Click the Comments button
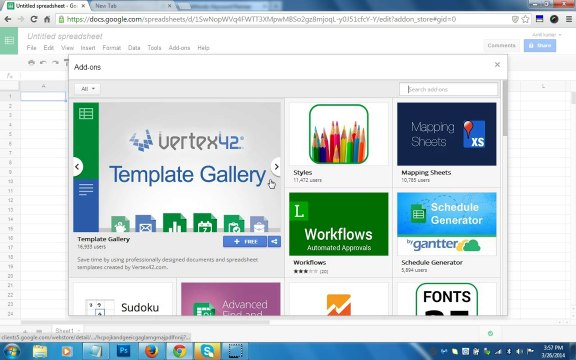This screenshot has height=360, width=576. (501, 46)
